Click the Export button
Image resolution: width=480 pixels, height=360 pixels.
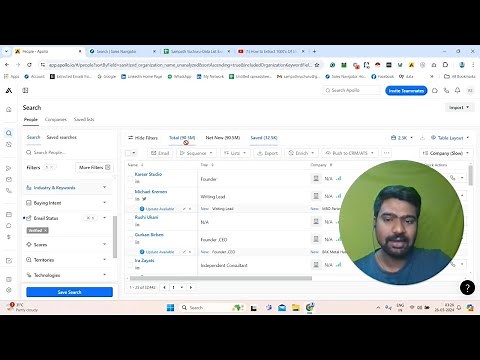point(267,153)
